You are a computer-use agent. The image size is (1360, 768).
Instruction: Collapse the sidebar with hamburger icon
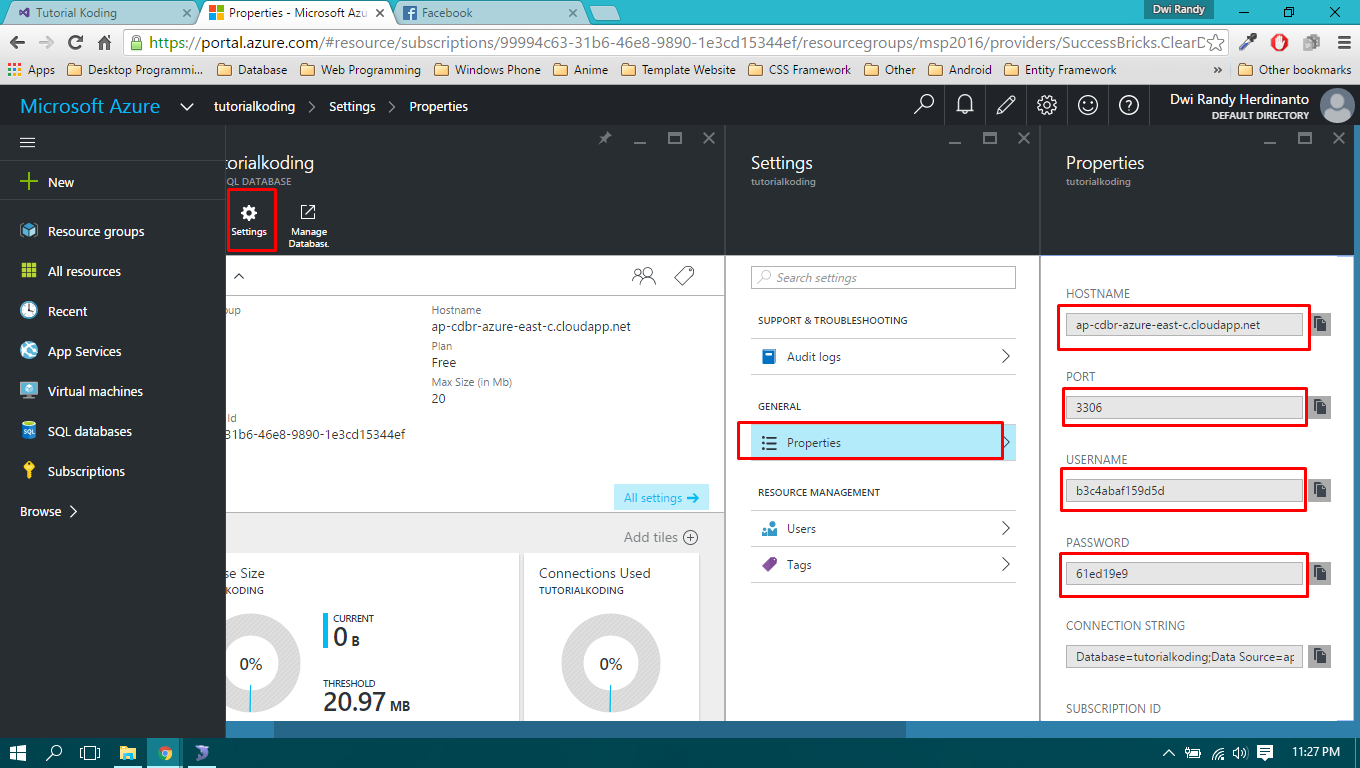pos(27,142)
